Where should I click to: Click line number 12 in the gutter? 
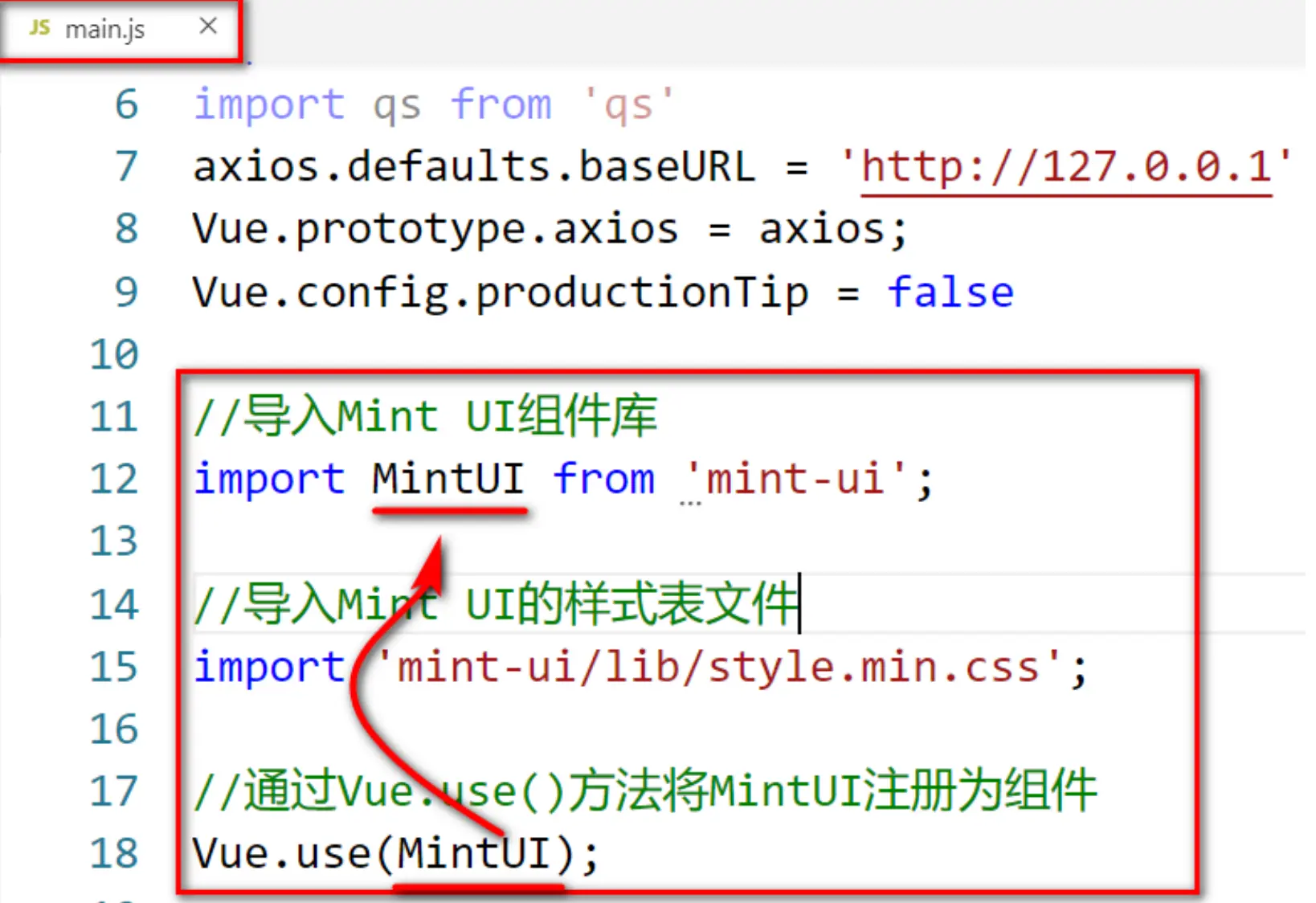(114, 479)
